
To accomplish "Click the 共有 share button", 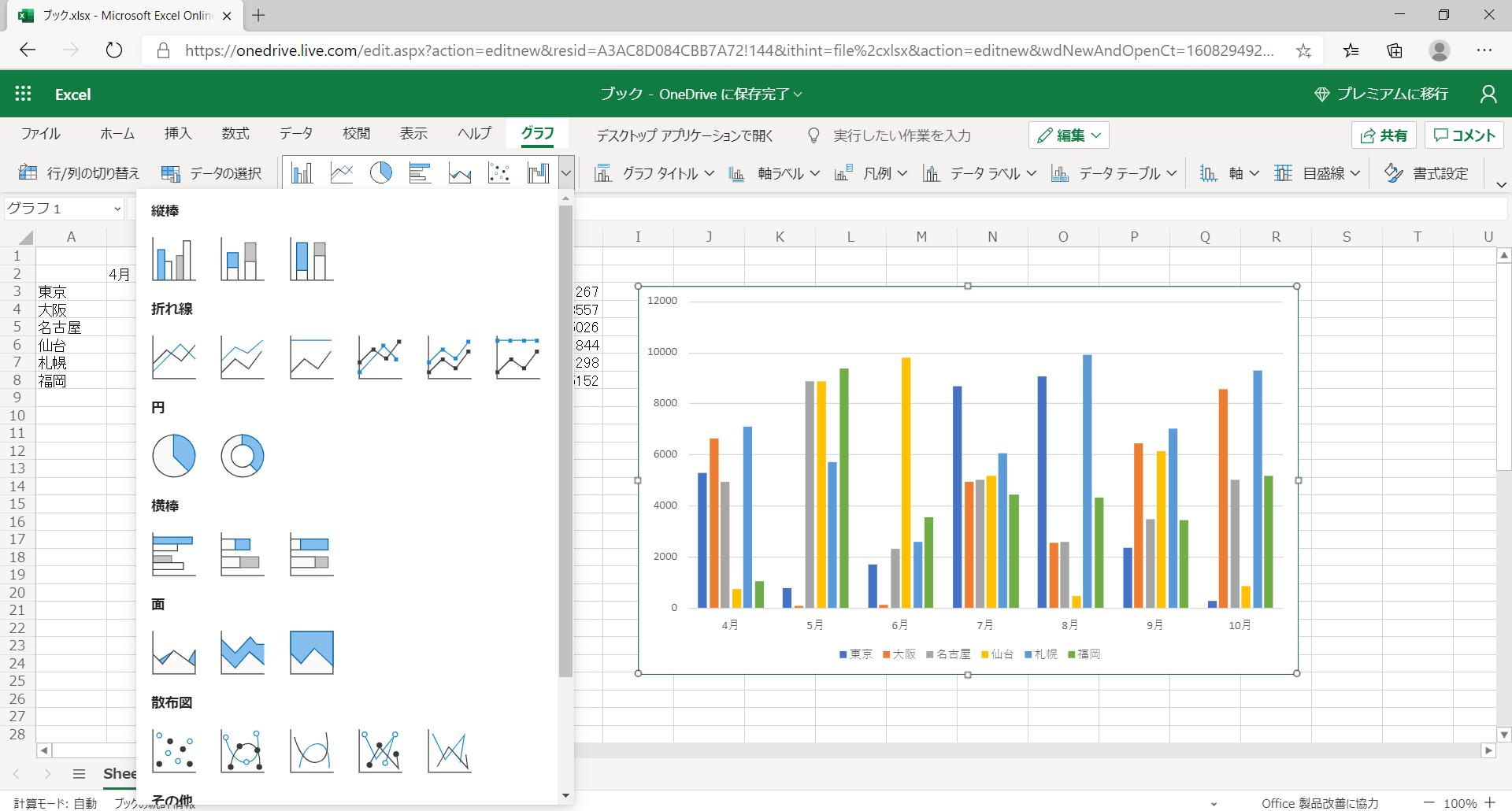I will [x=1384, y=135].
